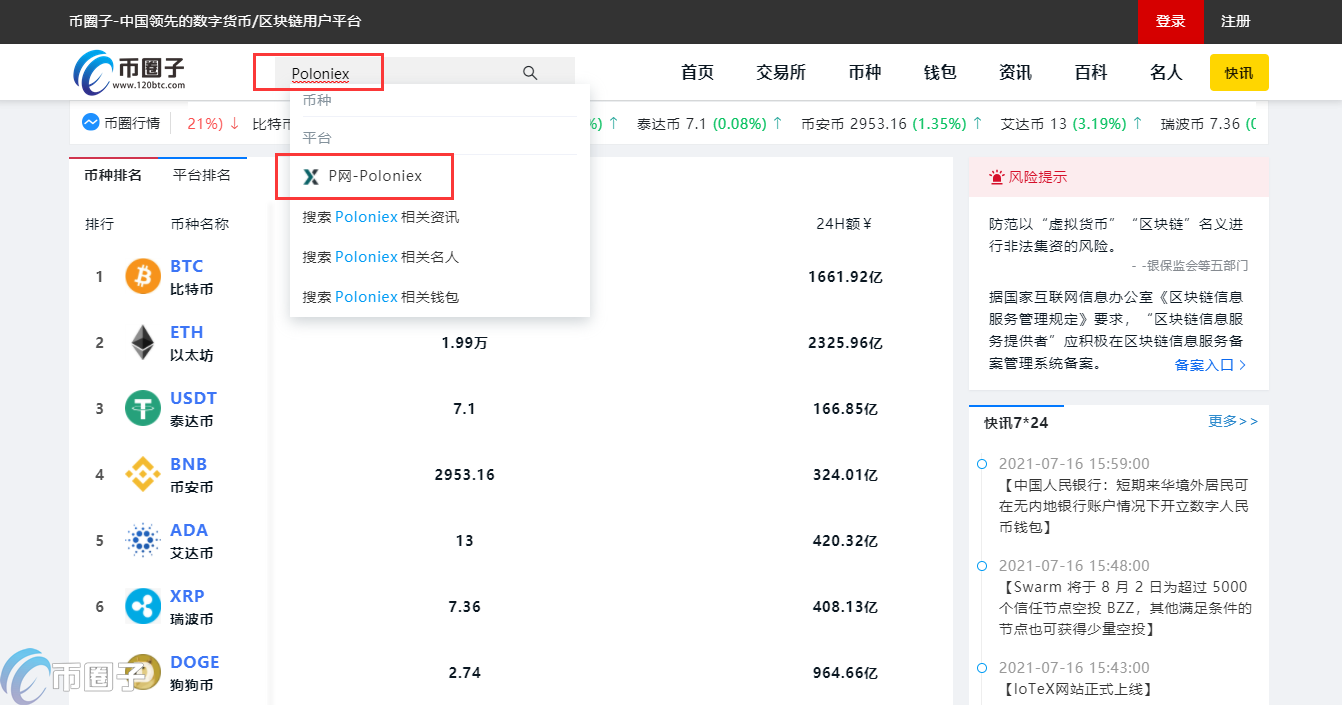Screen dimensions: 1342x705
Task: Switch to 平台排名 tab
Action: 202,175
